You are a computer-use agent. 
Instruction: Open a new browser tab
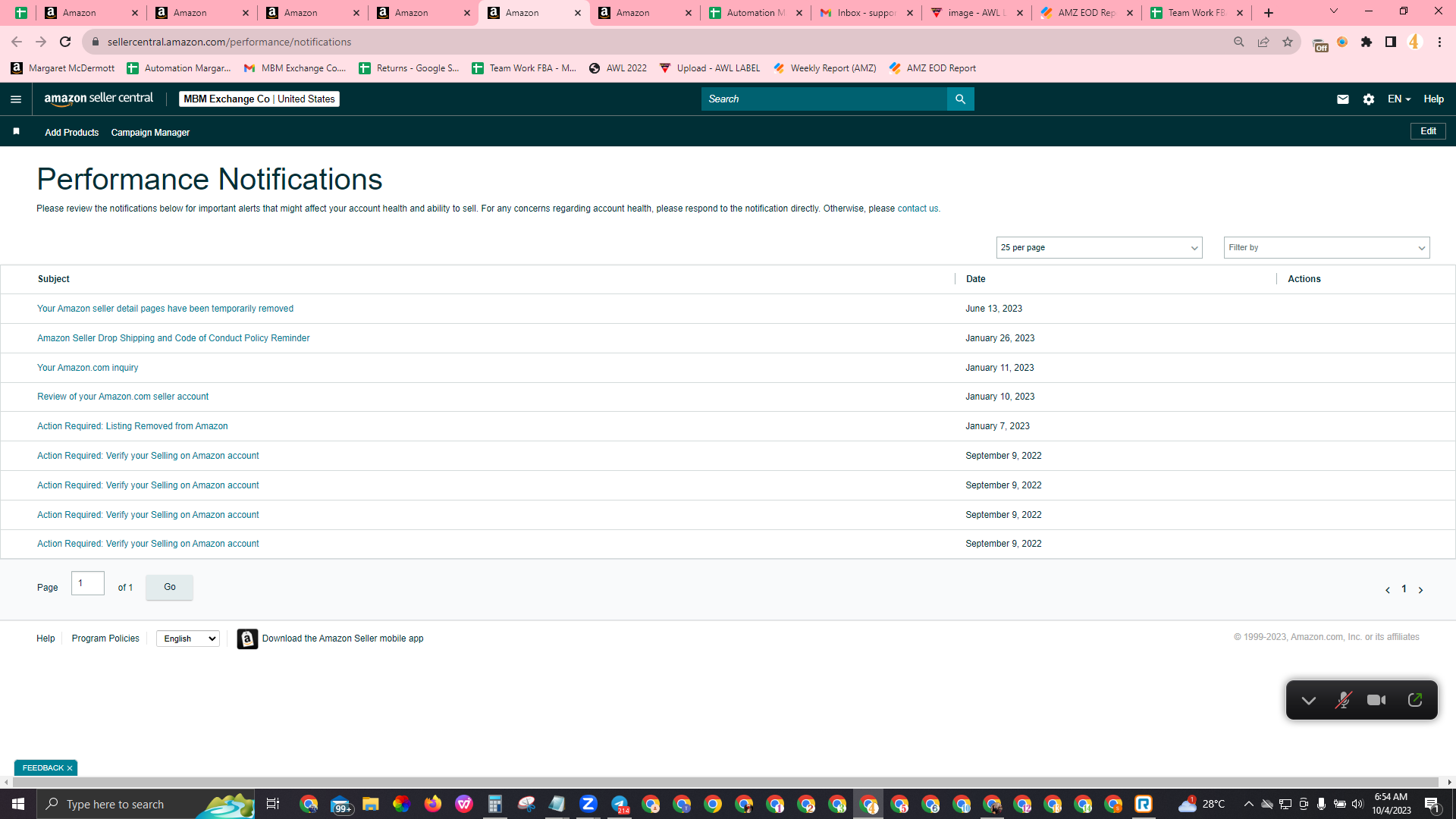pos(1269,13)
